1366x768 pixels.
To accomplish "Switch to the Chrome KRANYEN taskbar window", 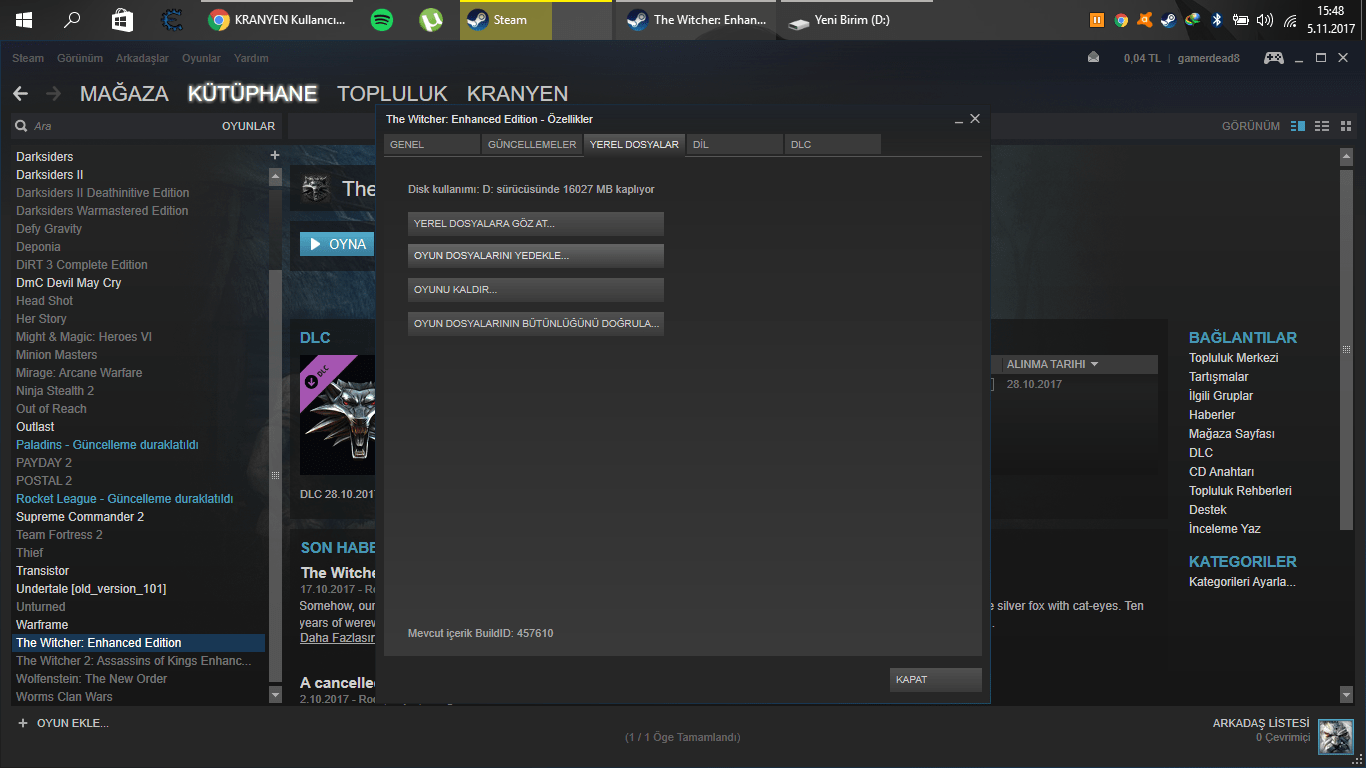I will click(278, 20).
